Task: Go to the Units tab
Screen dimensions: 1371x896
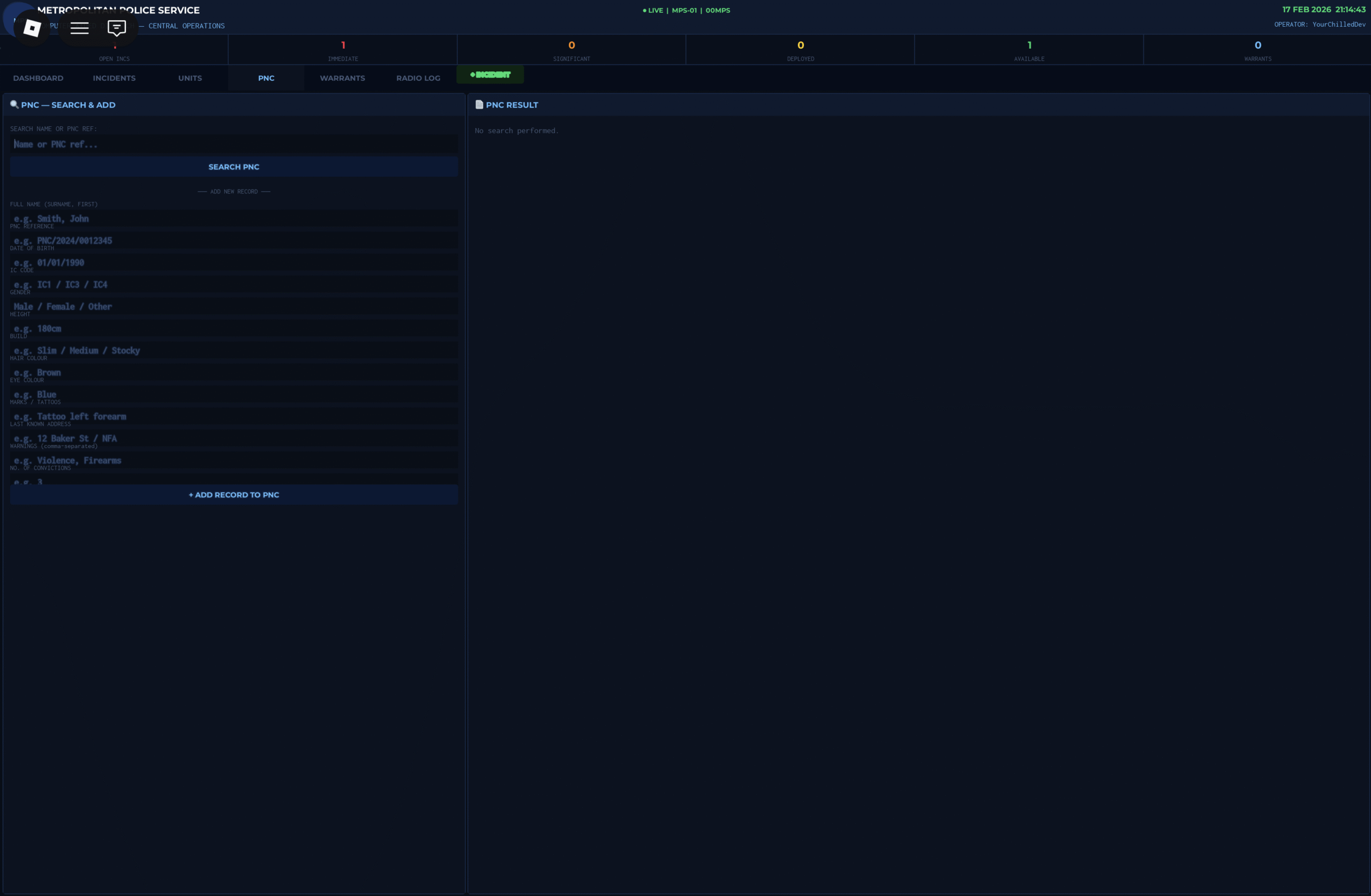Action: coord(190,78)
